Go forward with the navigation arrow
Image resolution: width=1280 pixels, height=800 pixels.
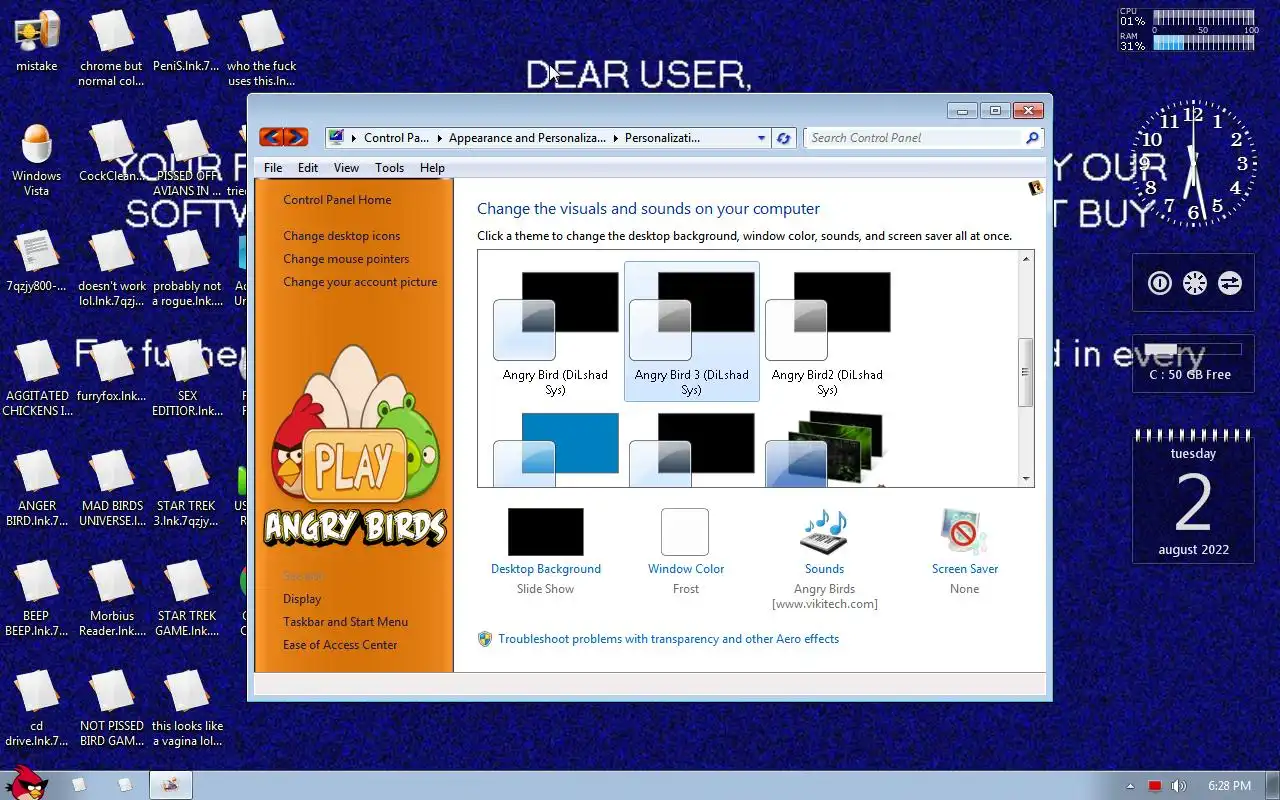(x=296, y=137)
